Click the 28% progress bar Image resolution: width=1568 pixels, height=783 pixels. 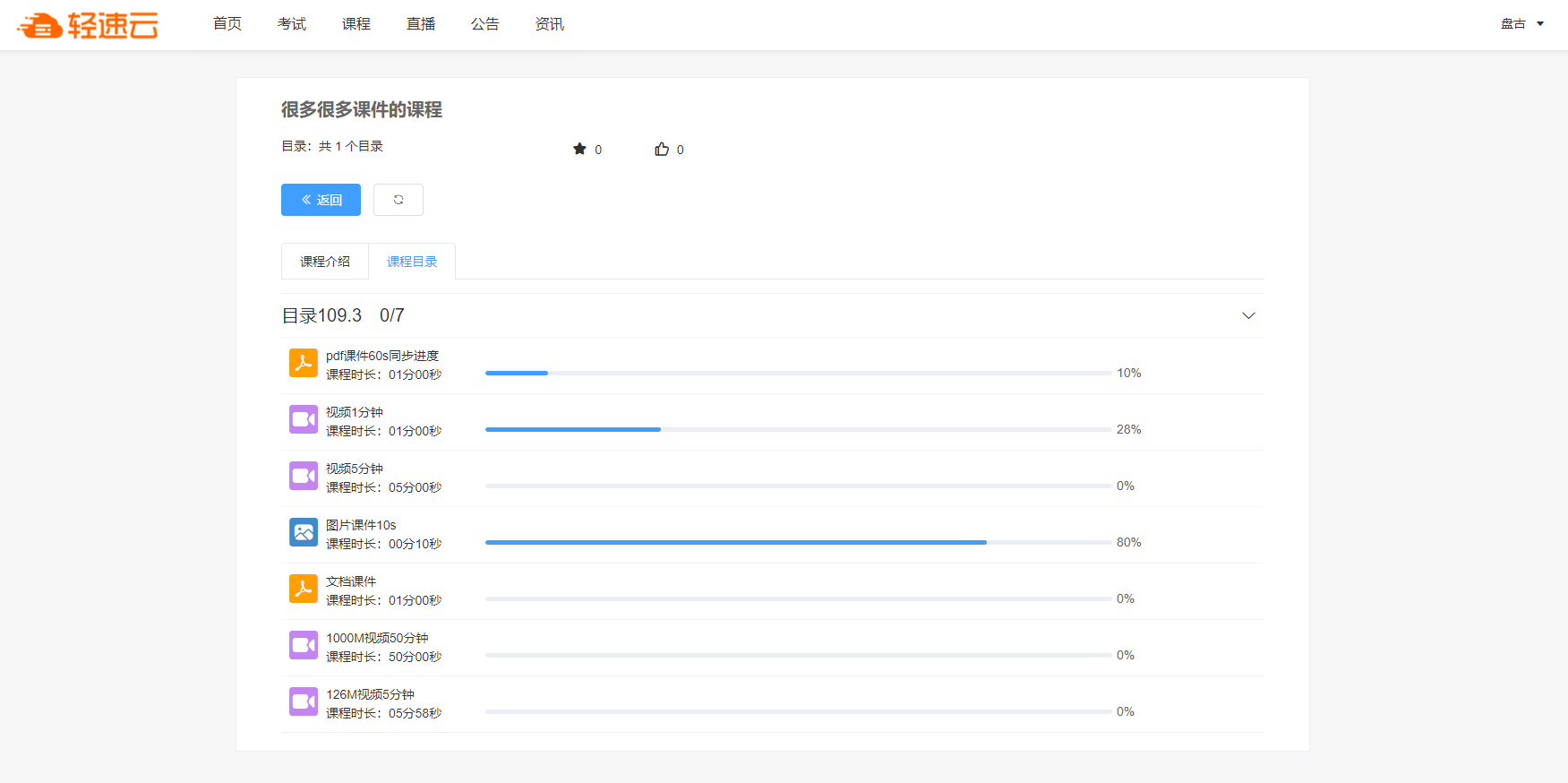pos(798,429)
